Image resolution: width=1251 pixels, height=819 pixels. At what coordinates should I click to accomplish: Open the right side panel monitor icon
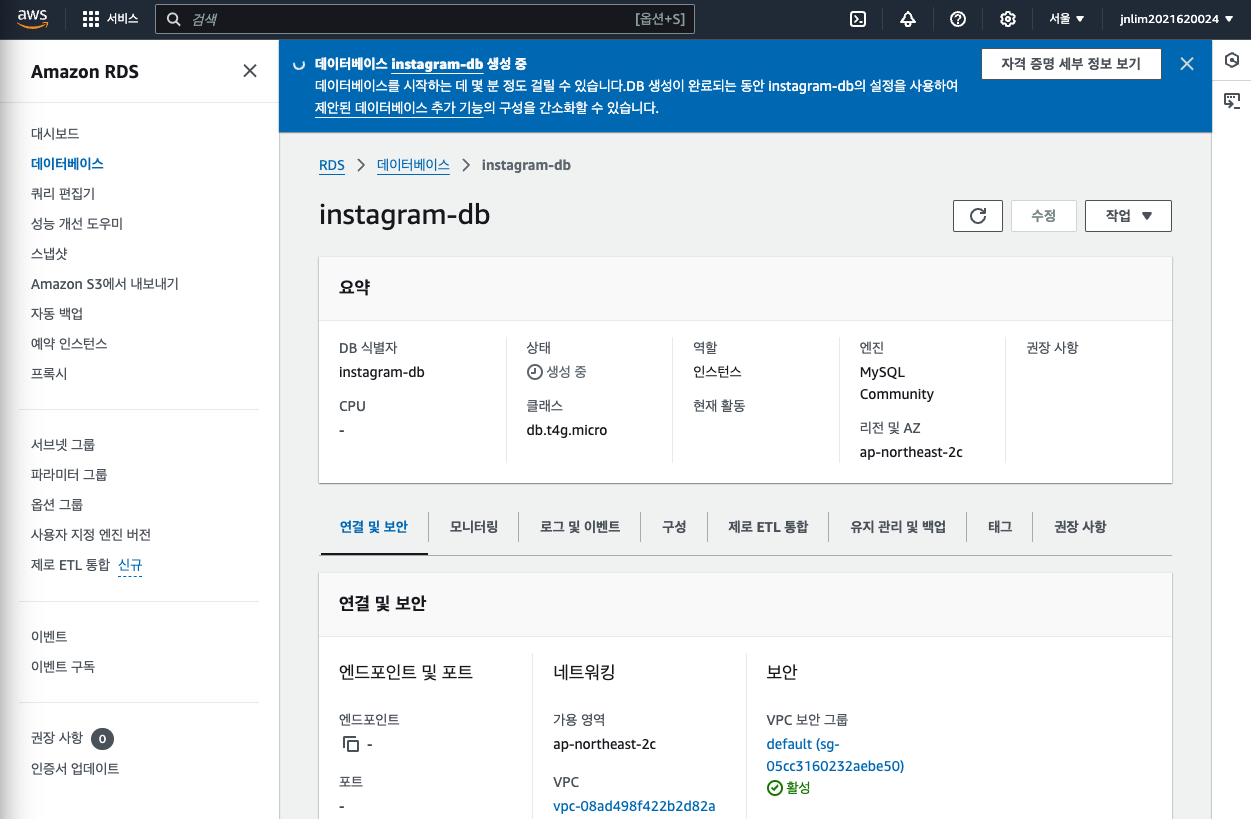click(x=1232, y=100)
